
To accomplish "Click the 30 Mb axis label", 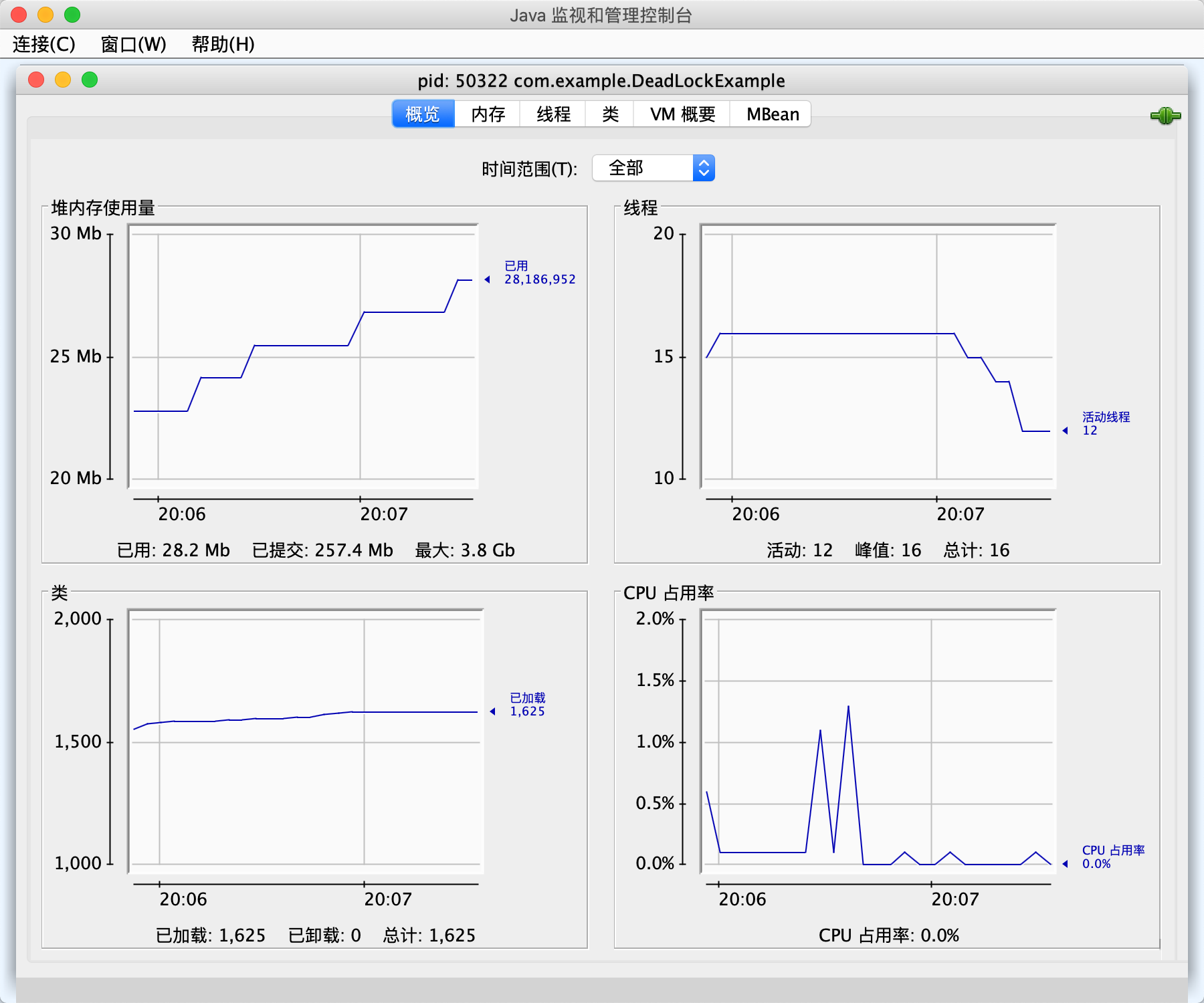I will click(76, 233).
